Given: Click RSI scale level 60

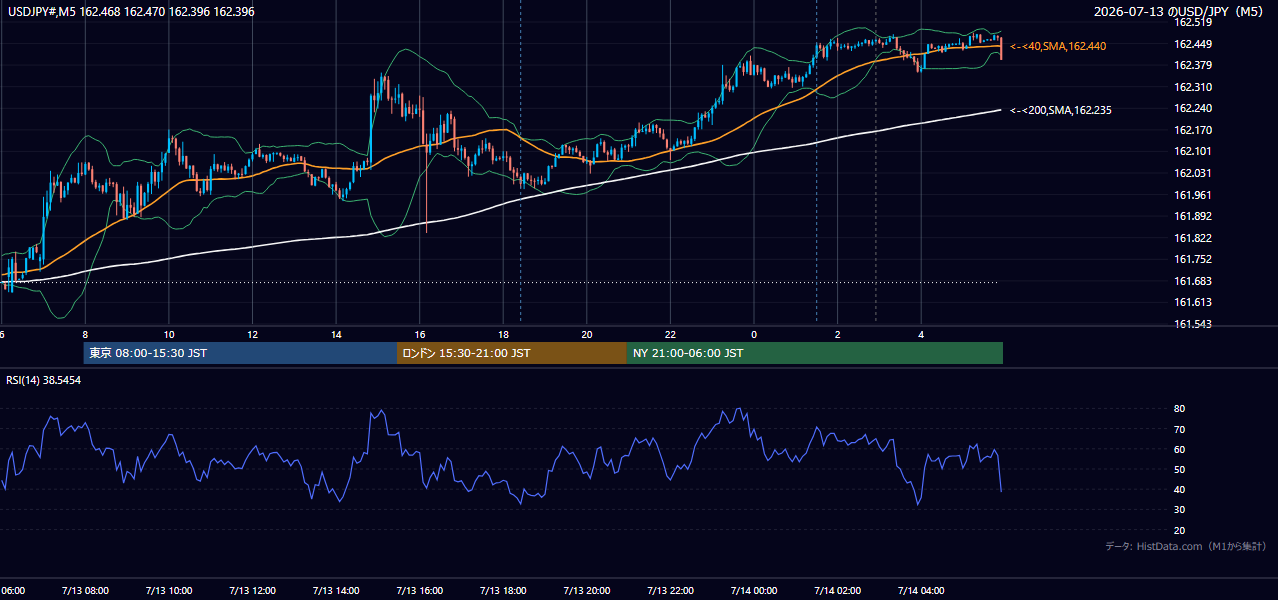Looking at the screenshot, I should click(1180, 449).
